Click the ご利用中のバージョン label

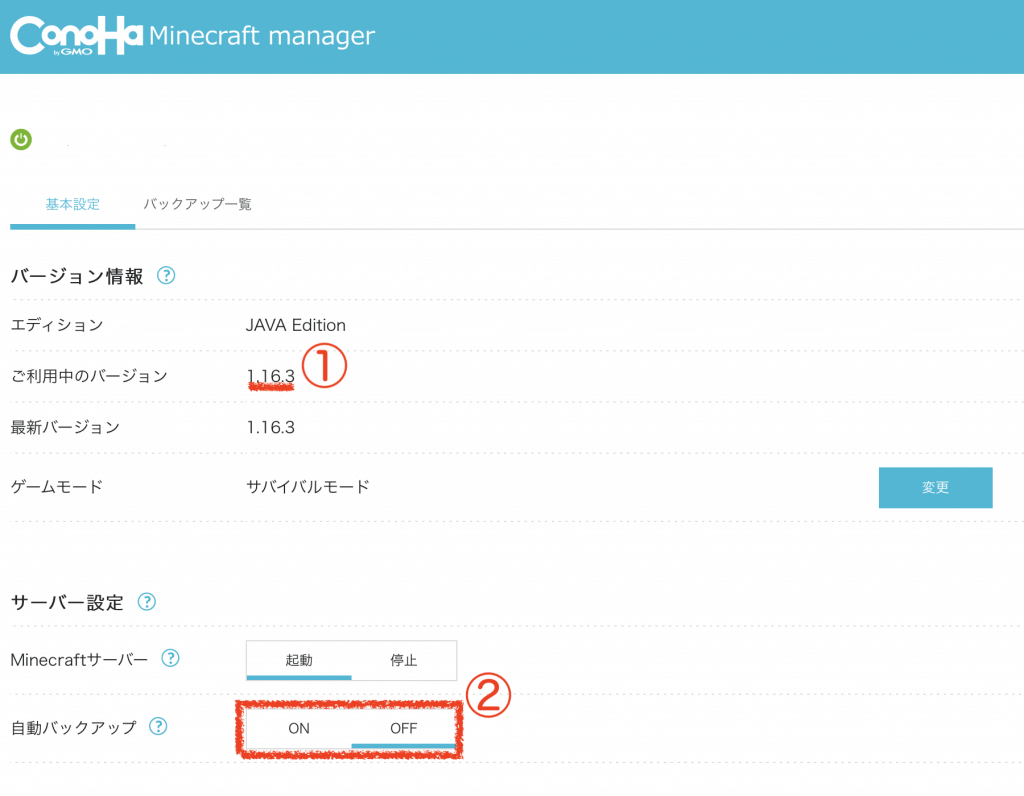[x=89, y=376]
